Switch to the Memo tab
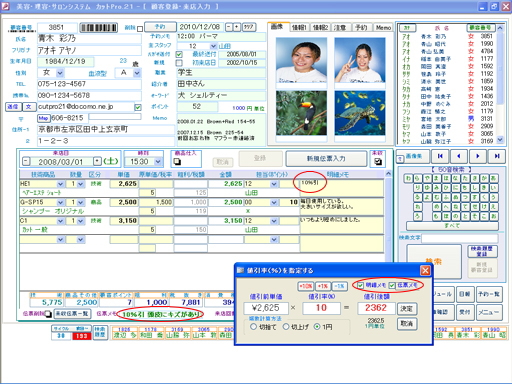 pyautogui.click(x=383, y=27)
